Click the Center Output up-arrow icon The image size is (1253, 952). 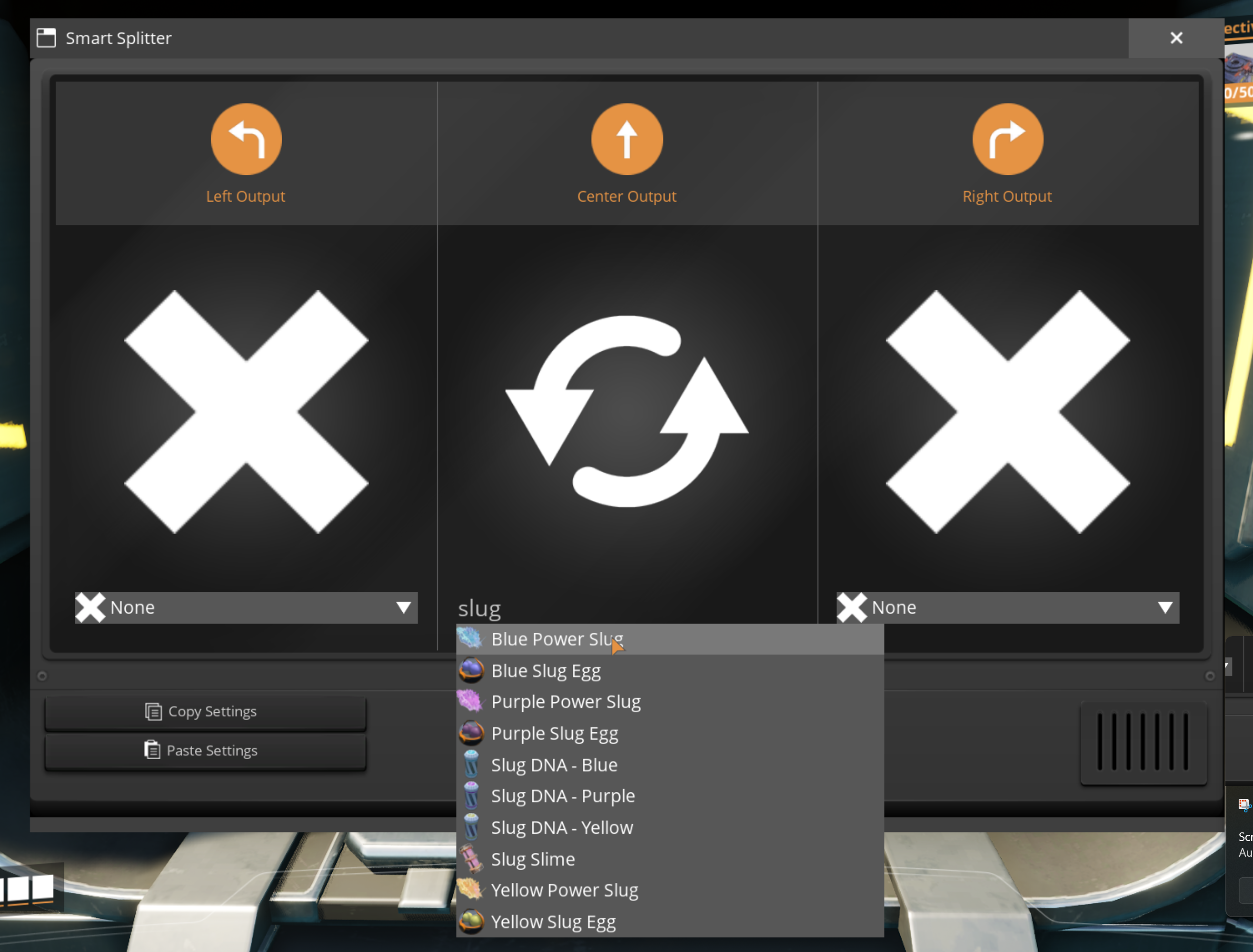coord(627,140)
